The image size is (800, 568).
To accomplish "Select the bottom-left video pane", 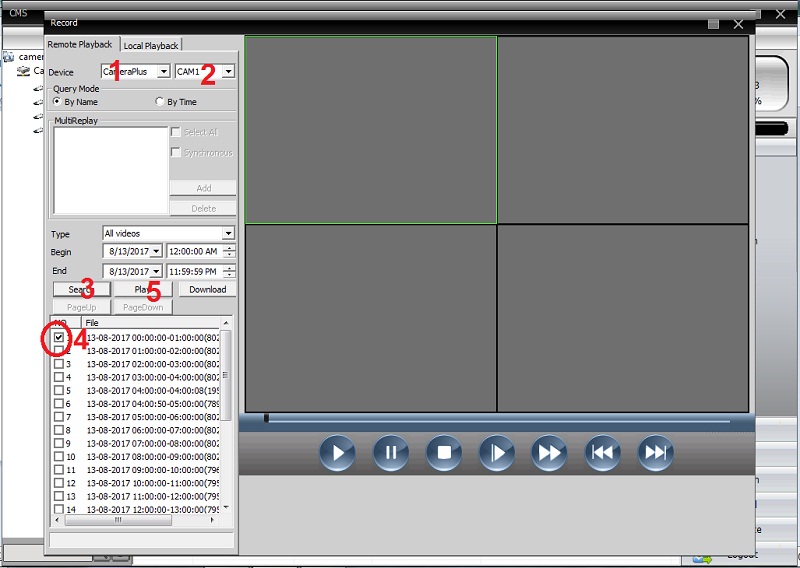I will tap(371, 318).
